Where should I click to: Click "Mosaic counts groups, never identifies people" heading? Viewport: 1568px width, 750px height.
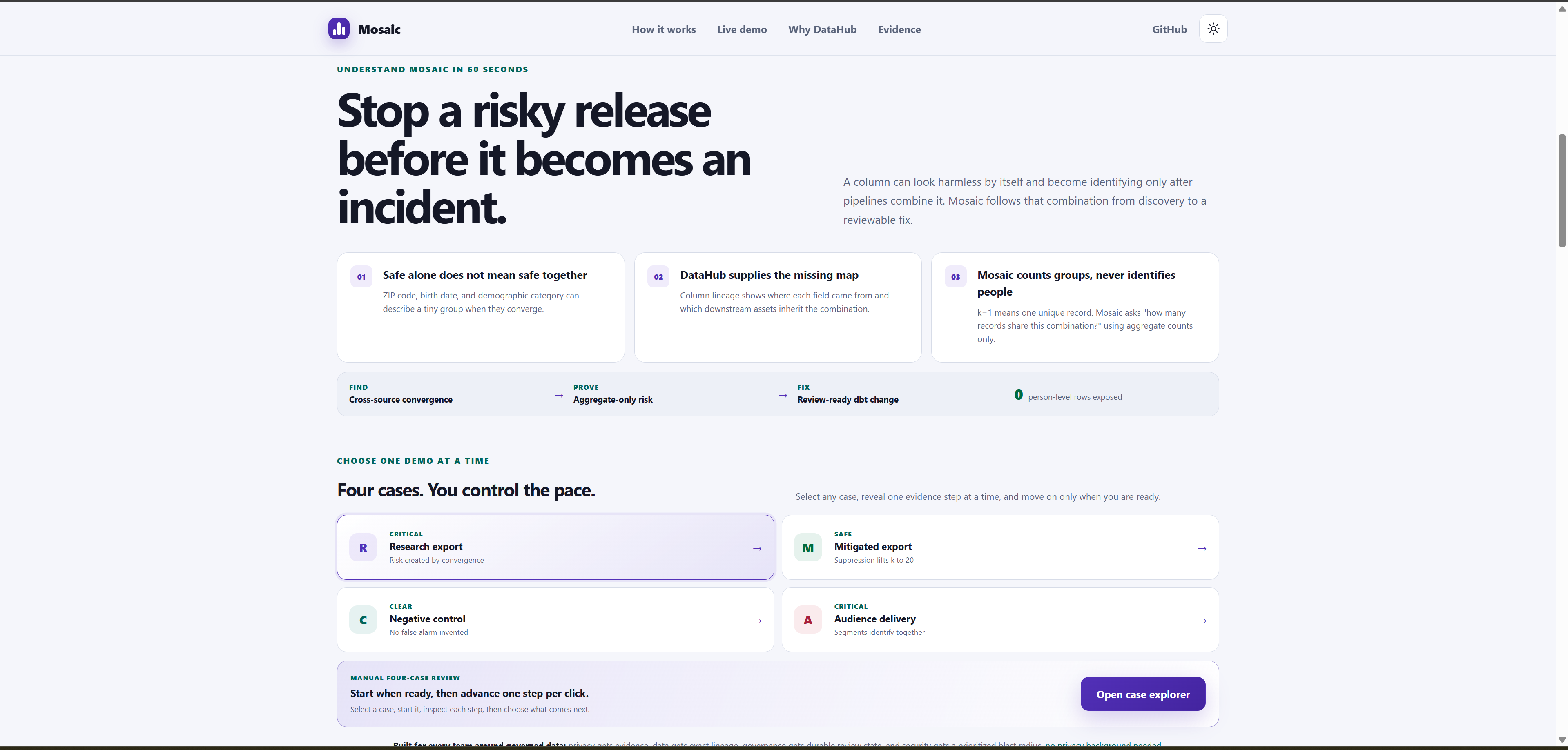coord(1076,283)
